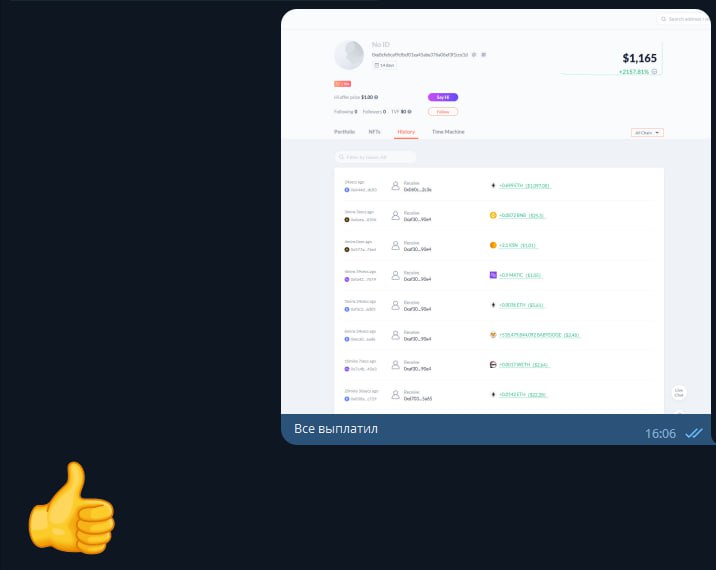The image size is (716, 570).
Task: Click the thumbs up emoji reaction
Action: point(72,509)
